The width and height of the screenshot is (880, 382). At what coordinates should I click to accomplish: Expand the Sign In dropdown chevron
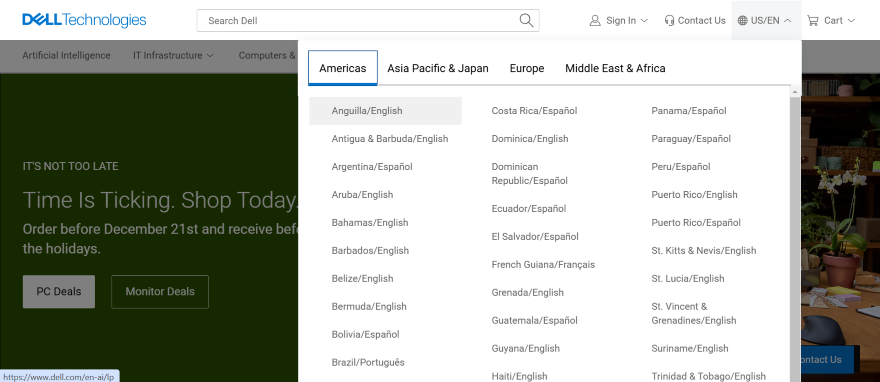coord(644,21)
